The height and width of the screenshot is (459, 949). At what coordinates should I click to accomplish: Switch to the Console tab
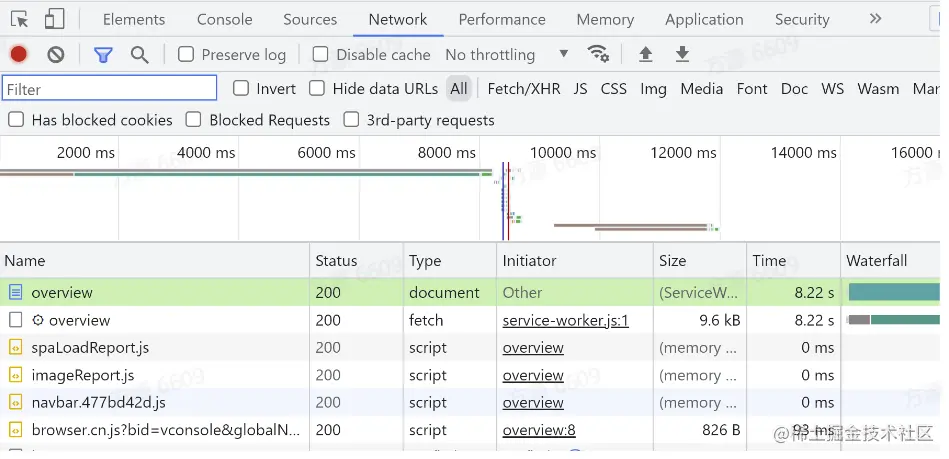point(224,19)
